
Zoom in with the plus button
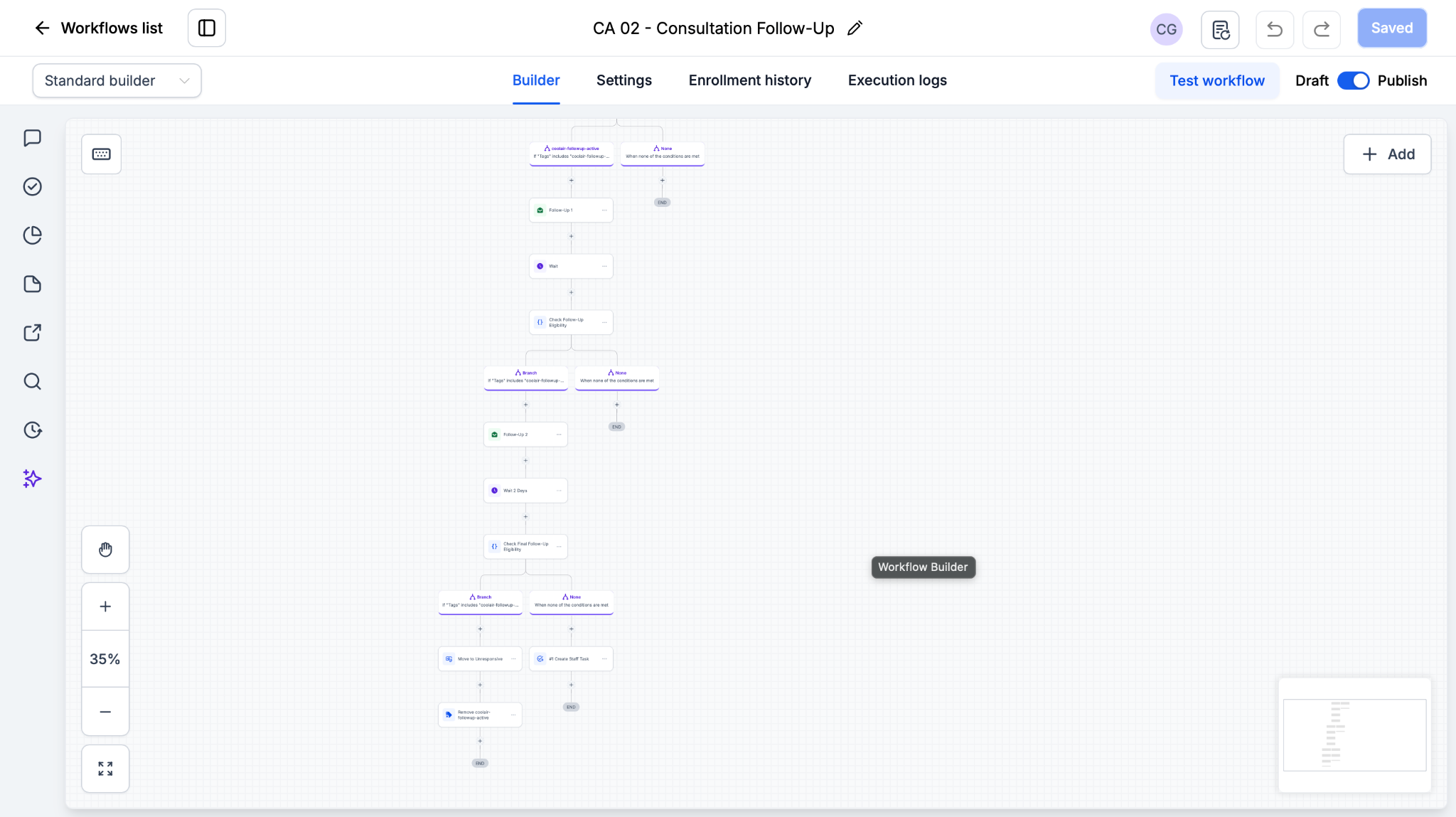pos(105,607)
